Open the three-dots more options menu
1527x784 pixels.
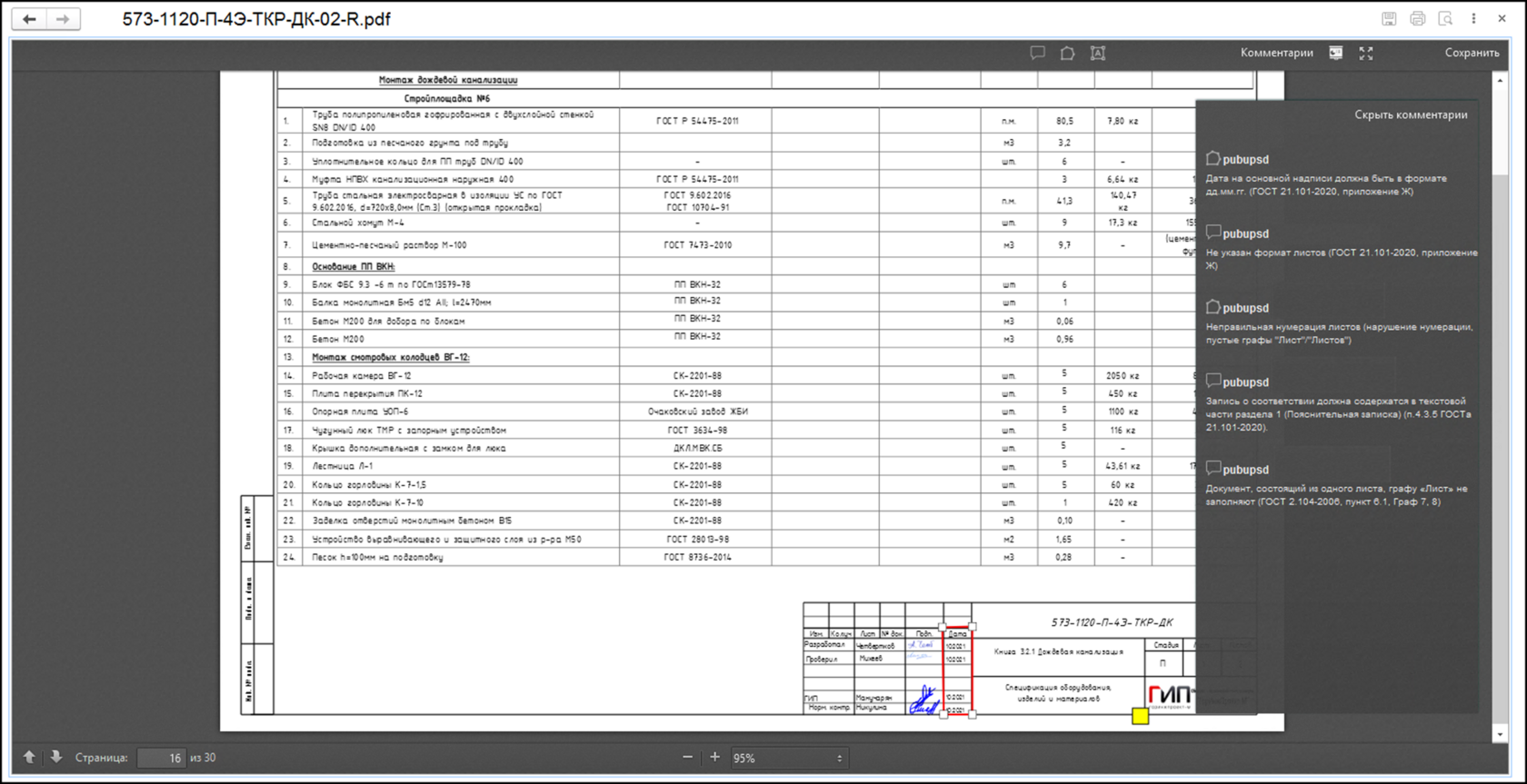[1473, 19]
